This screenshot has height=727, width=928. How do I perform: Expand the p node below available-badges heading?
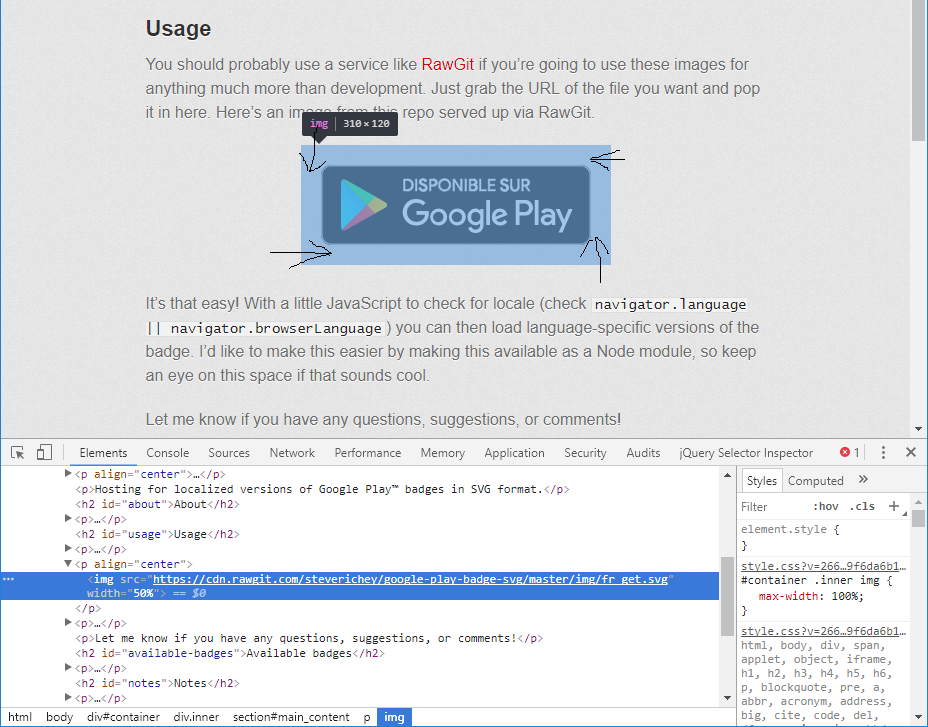[x=68, y=668]
